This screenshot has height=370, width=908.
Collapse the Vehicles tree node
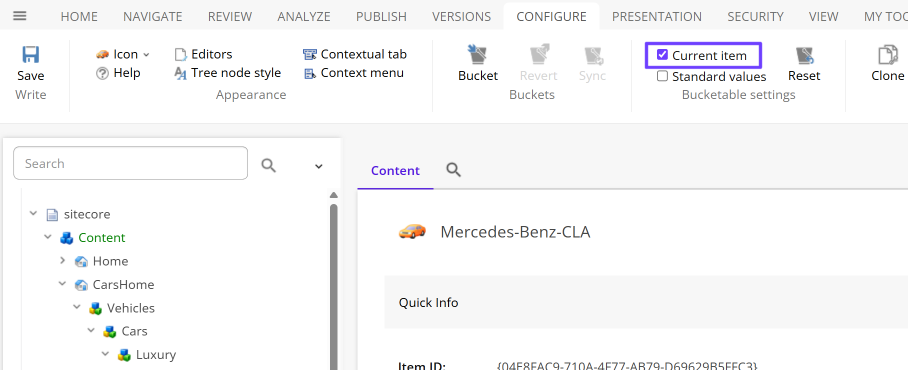[x=77, y=307]
